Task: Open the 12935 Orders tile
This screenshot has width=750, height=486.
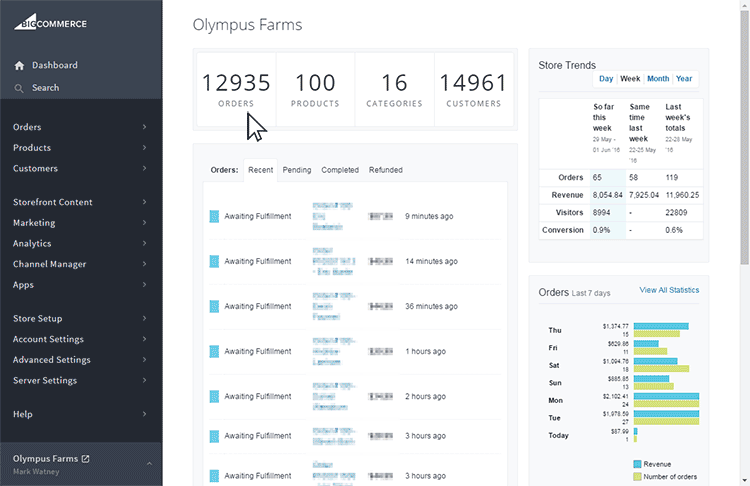Action: tap(236, 89)
